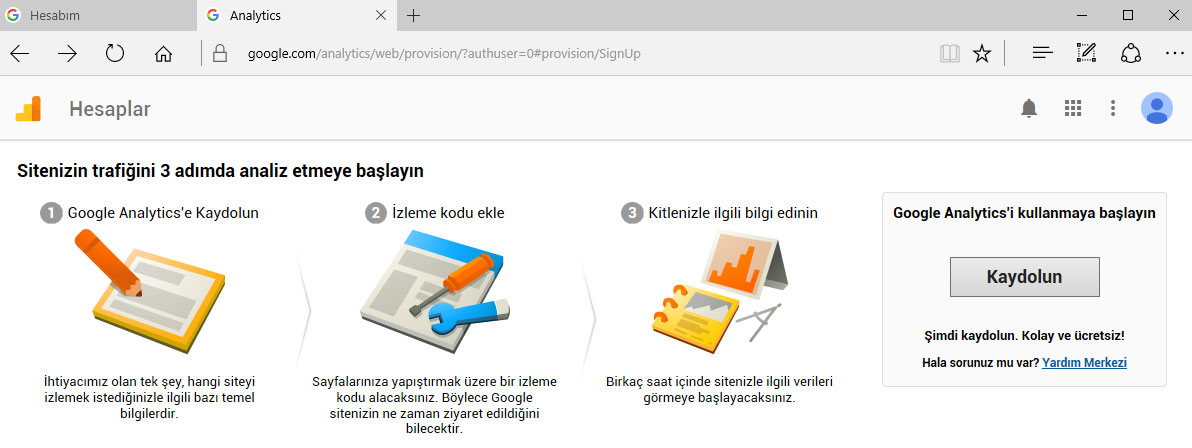Click 'Şimdi kaydolun. Kolay ve ücretsiz!' text
1192x448 pixels.
coord(1024,335)
